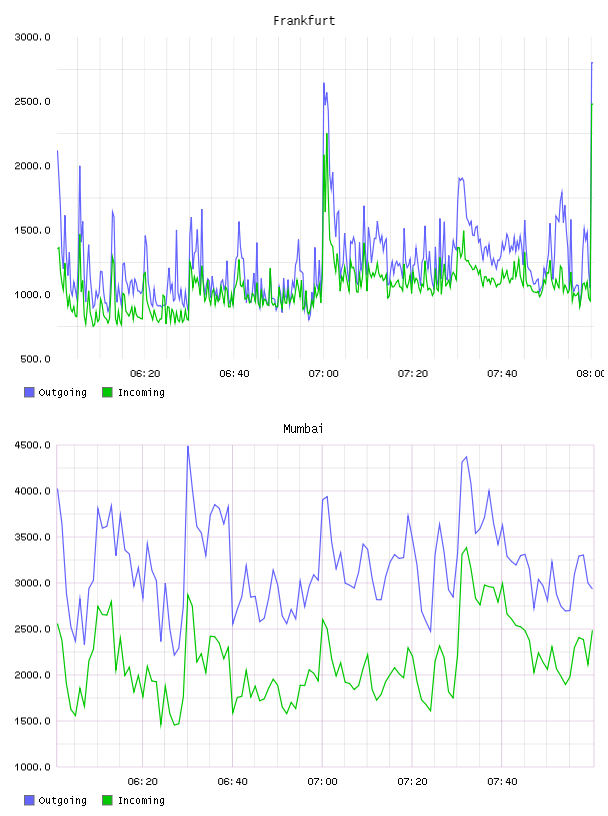Click the Mumbai Outgoing blue legend swatch

29,800
